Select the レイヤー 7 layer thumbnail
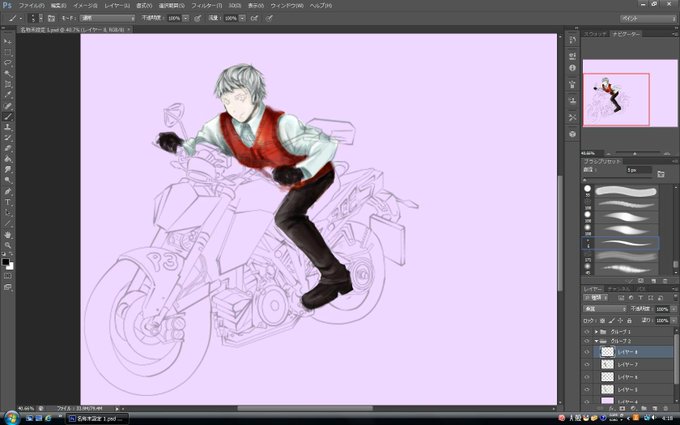The height and width of the screenshot is (425, 680). tap(607, 364)
